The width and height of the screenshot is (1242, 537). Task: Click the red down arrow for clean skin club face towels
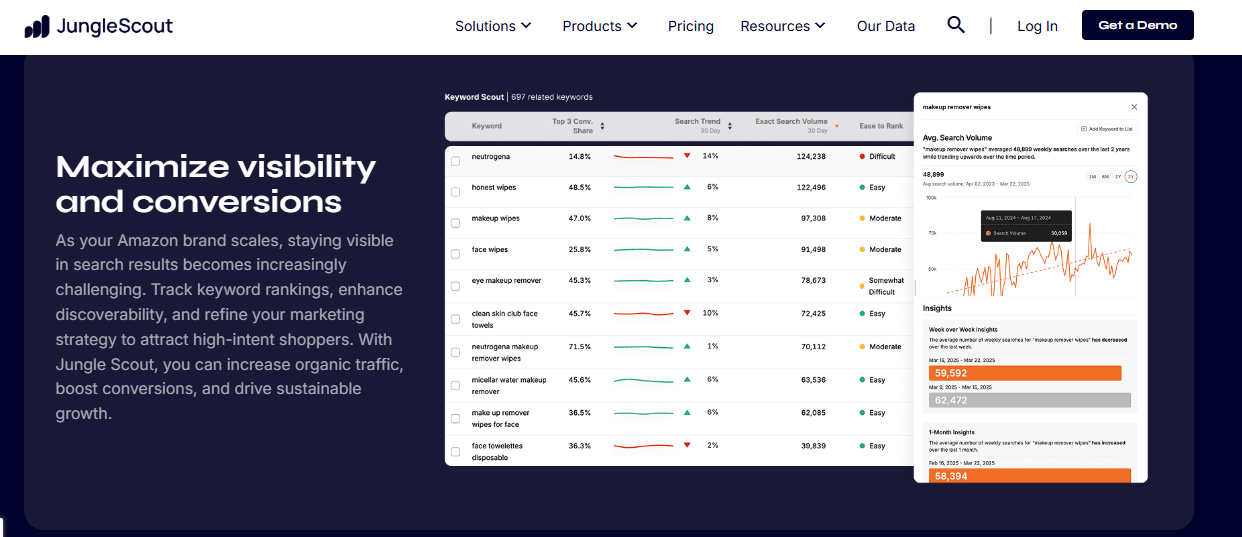pos(687,313)
